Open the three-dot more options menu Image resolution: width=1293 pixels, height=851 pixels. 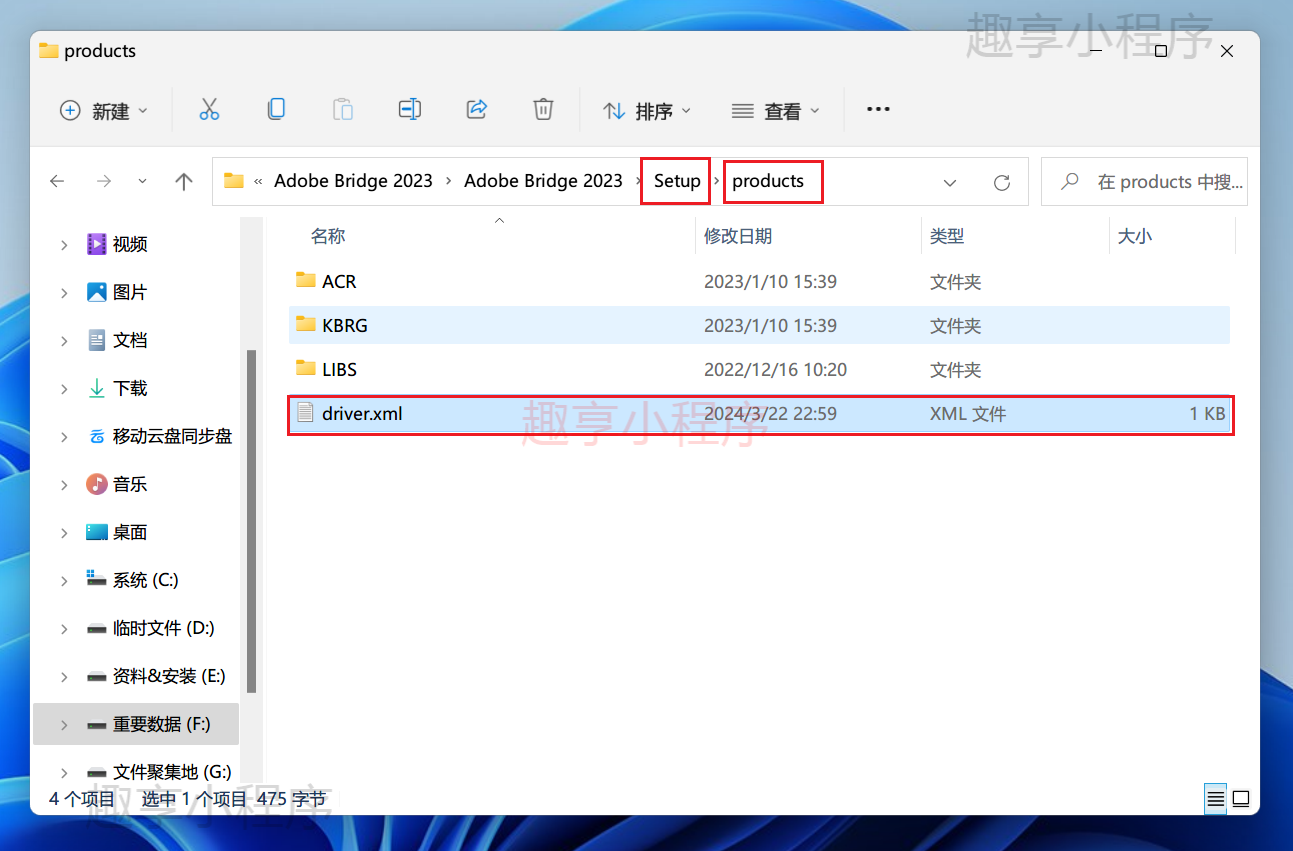tap(878, 110)
